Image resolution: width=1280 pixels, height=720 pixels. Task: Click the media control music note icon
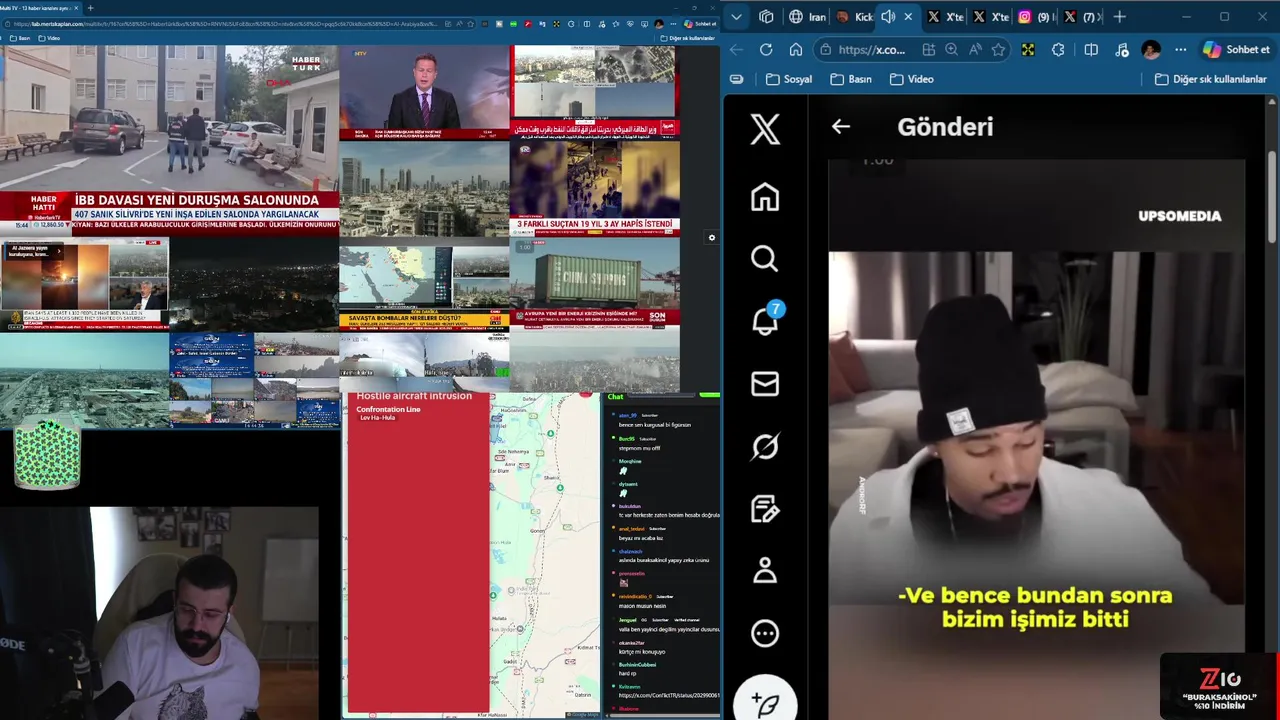point(1122,49)
